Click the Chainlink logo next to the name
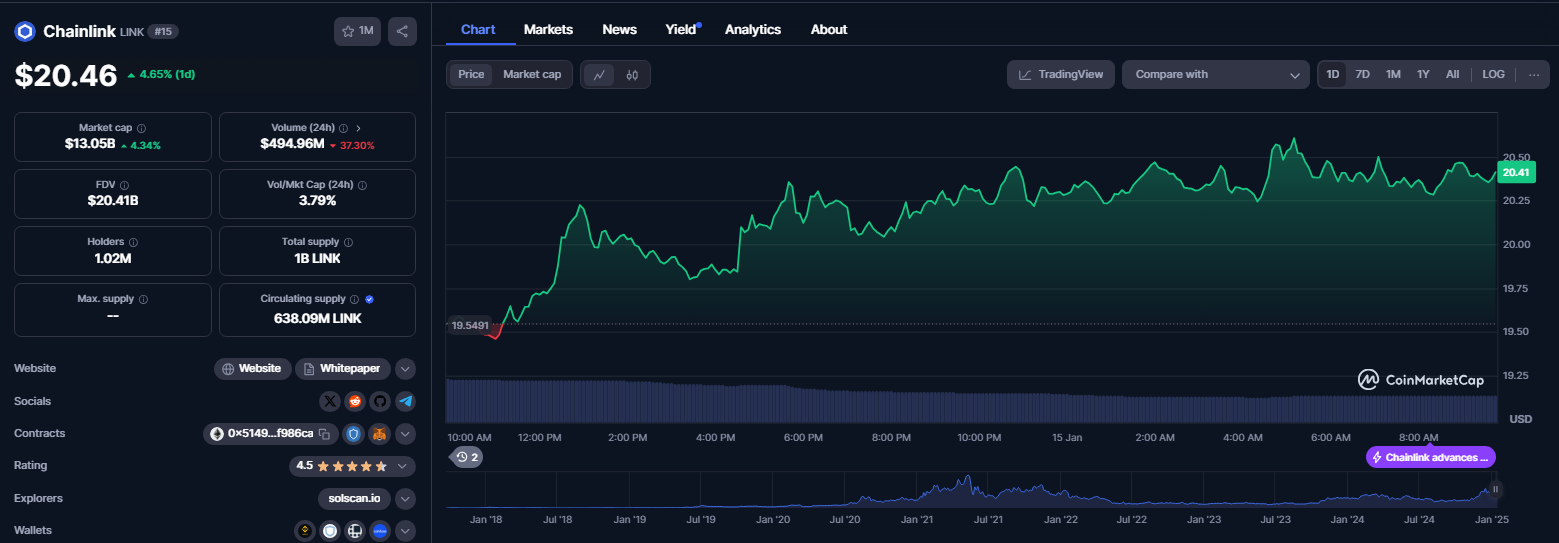1559x543 pixels. click(x=25, y=31)
